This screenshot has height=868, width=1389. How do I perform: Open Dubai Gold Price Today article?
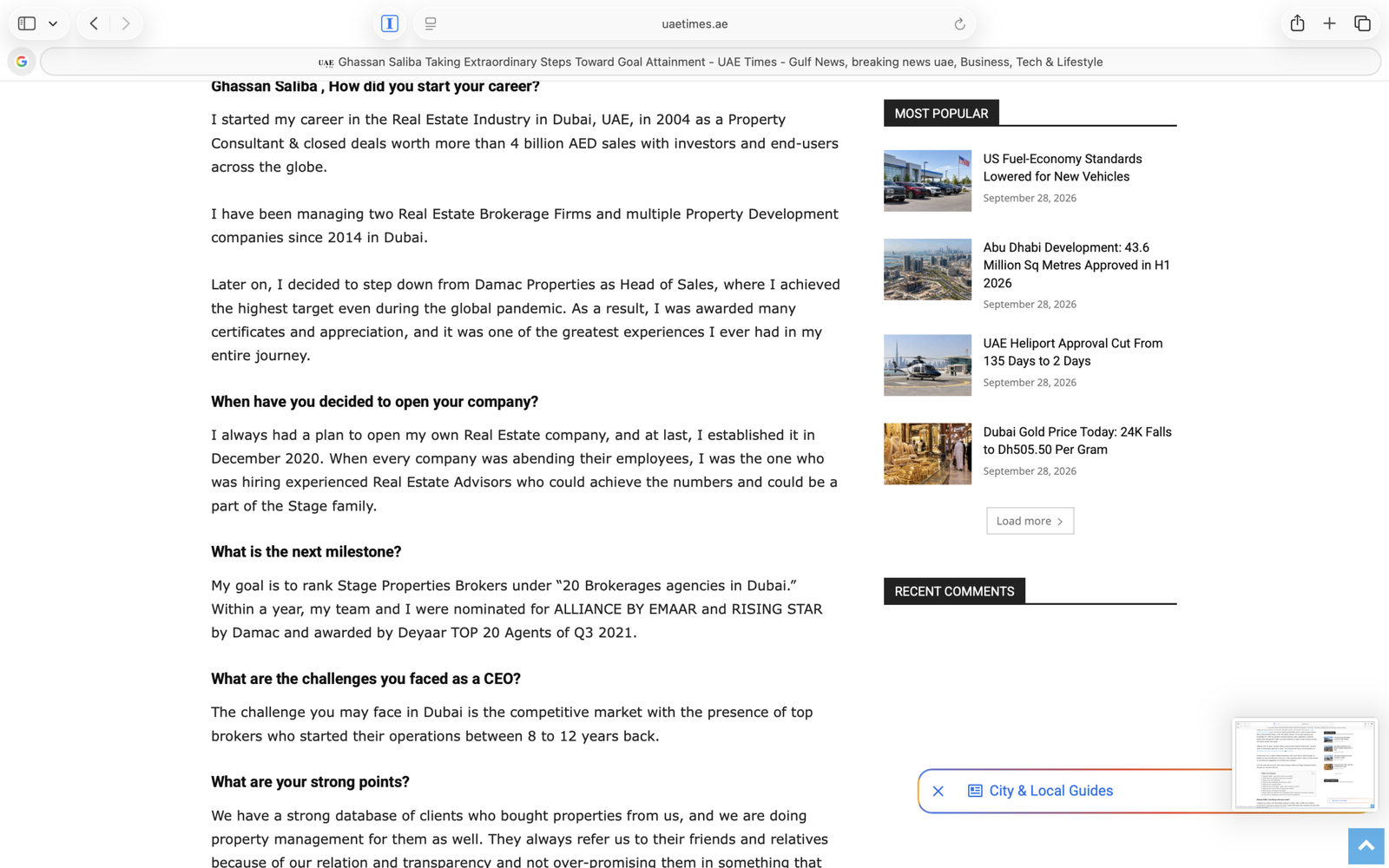pos(1076,441)
